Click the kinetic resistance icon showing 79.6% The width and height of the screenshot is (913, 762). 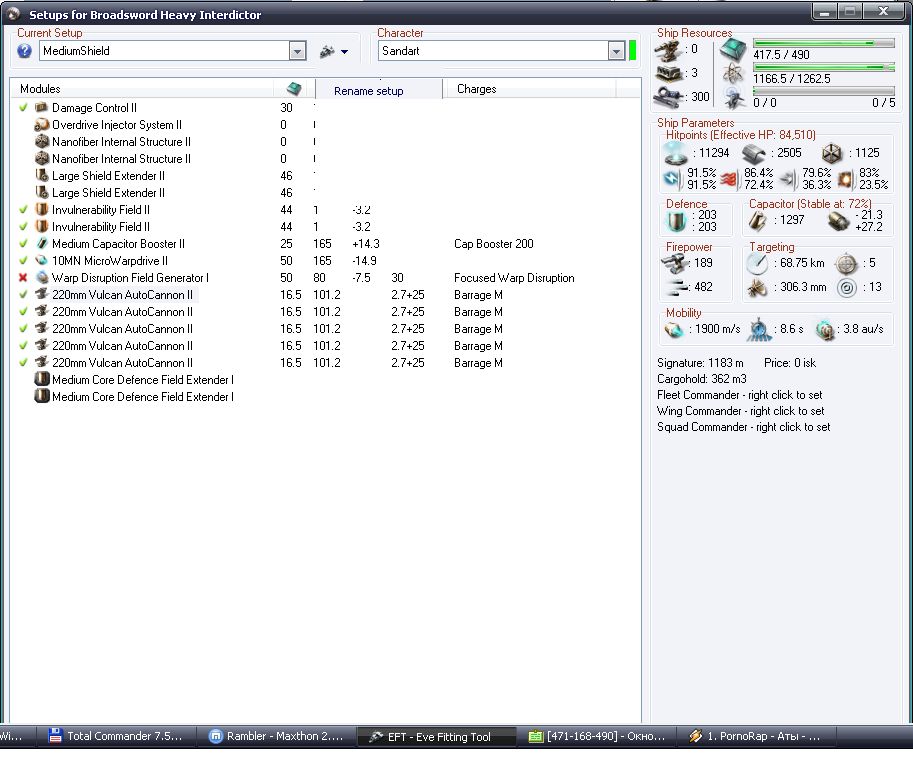tap(787, 179)
